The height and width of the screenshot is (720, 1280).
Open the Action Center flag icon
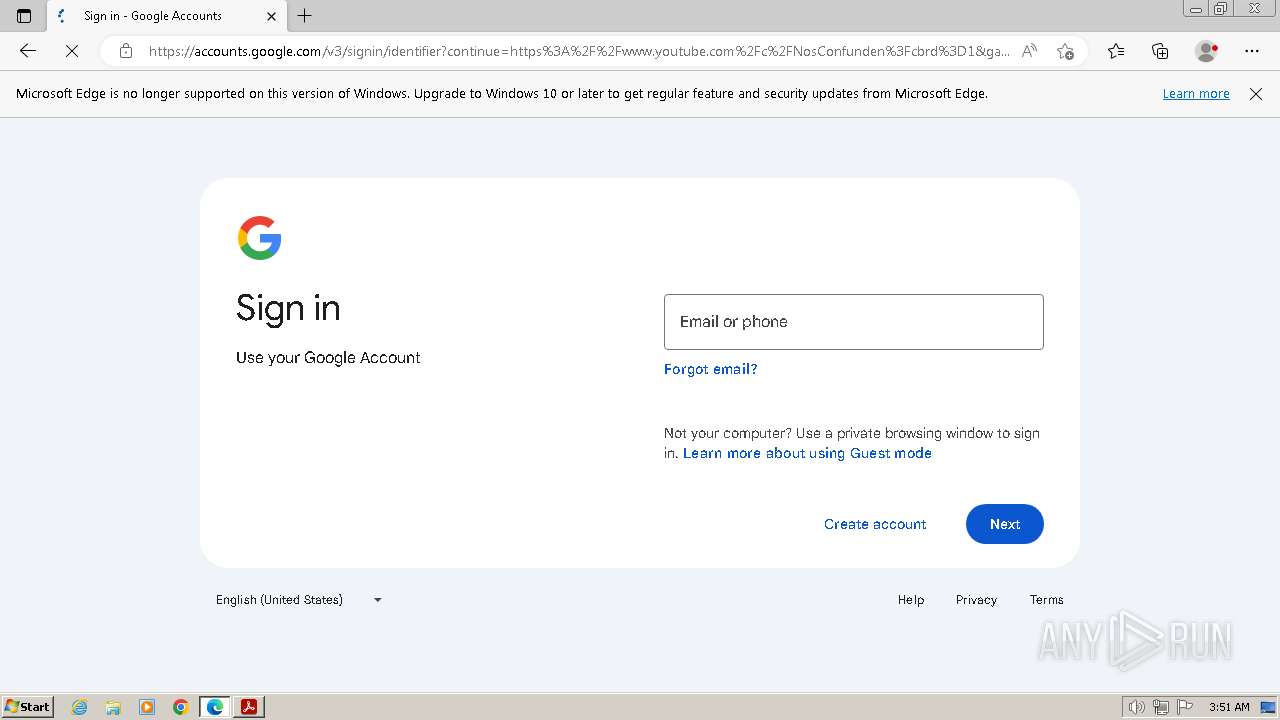(1185, 707)
